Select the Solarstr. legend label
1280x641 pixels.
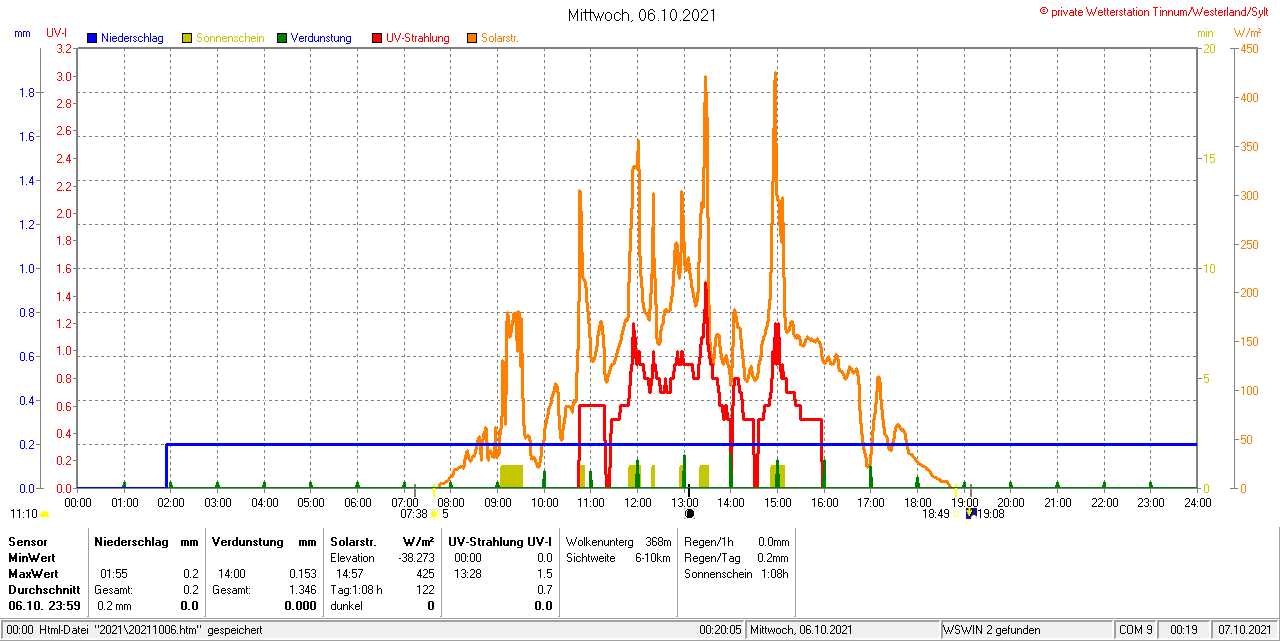[x=499, y=38]
